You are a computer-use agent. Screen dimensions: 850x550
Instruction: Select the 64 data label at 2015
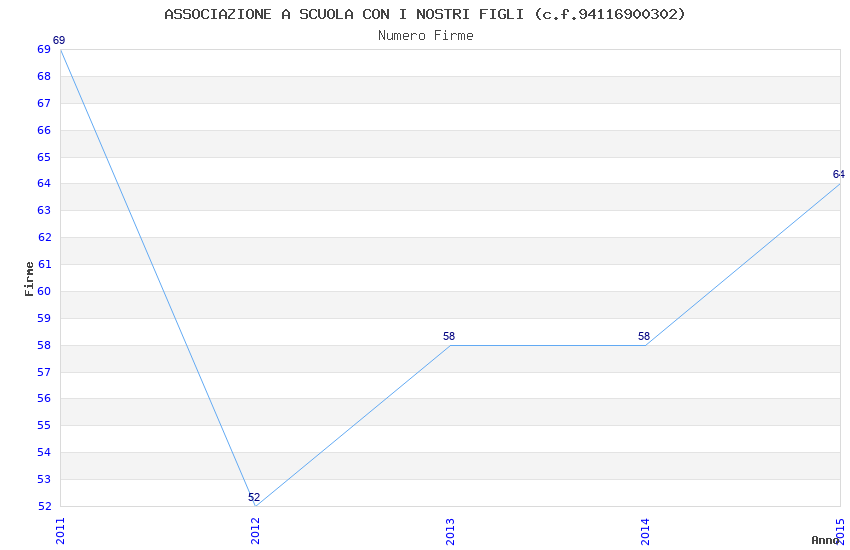pyautogui.click(x=839, y=174)
